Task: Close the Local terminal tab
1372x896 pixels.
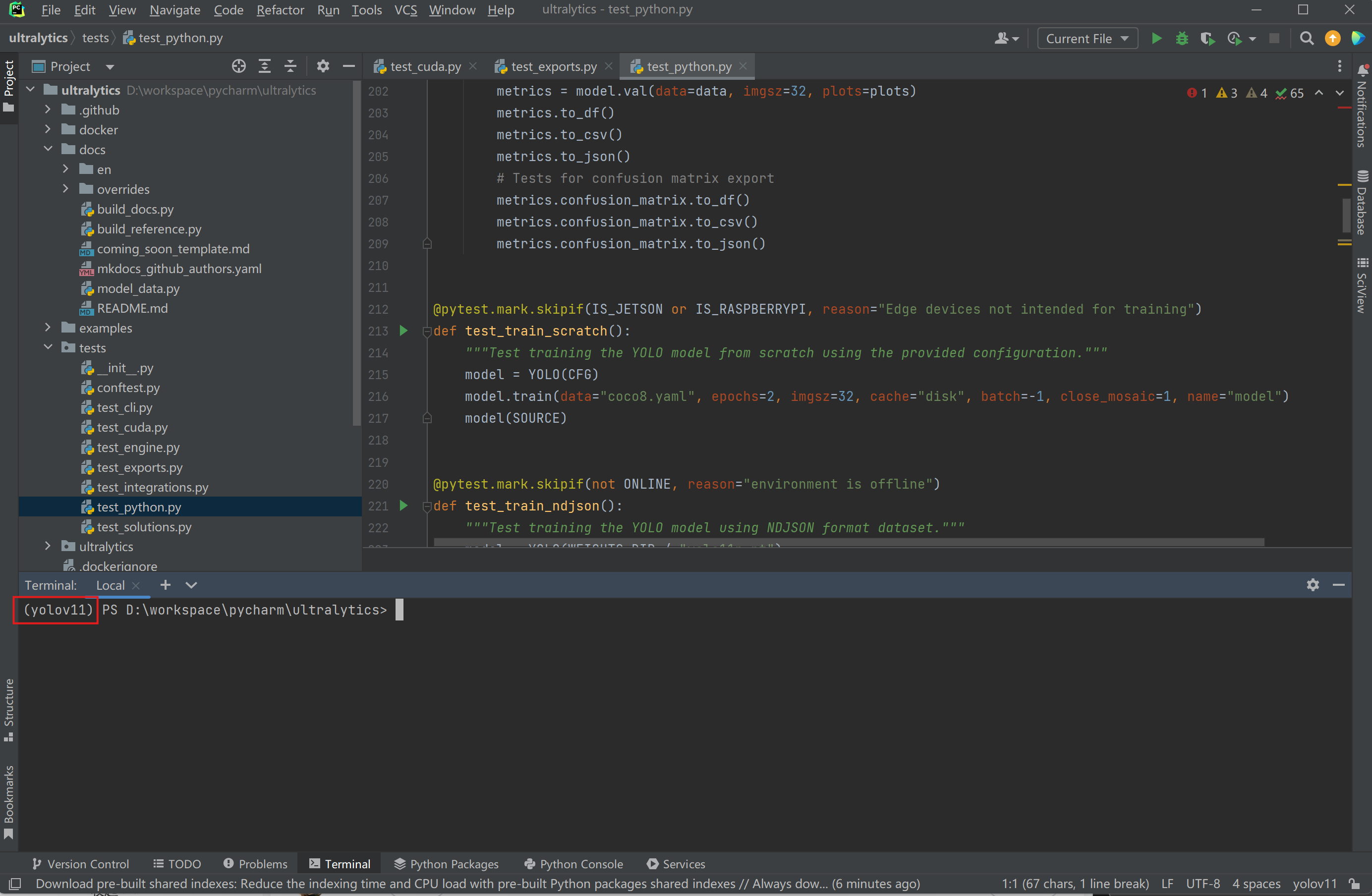Action: (136, 585)
